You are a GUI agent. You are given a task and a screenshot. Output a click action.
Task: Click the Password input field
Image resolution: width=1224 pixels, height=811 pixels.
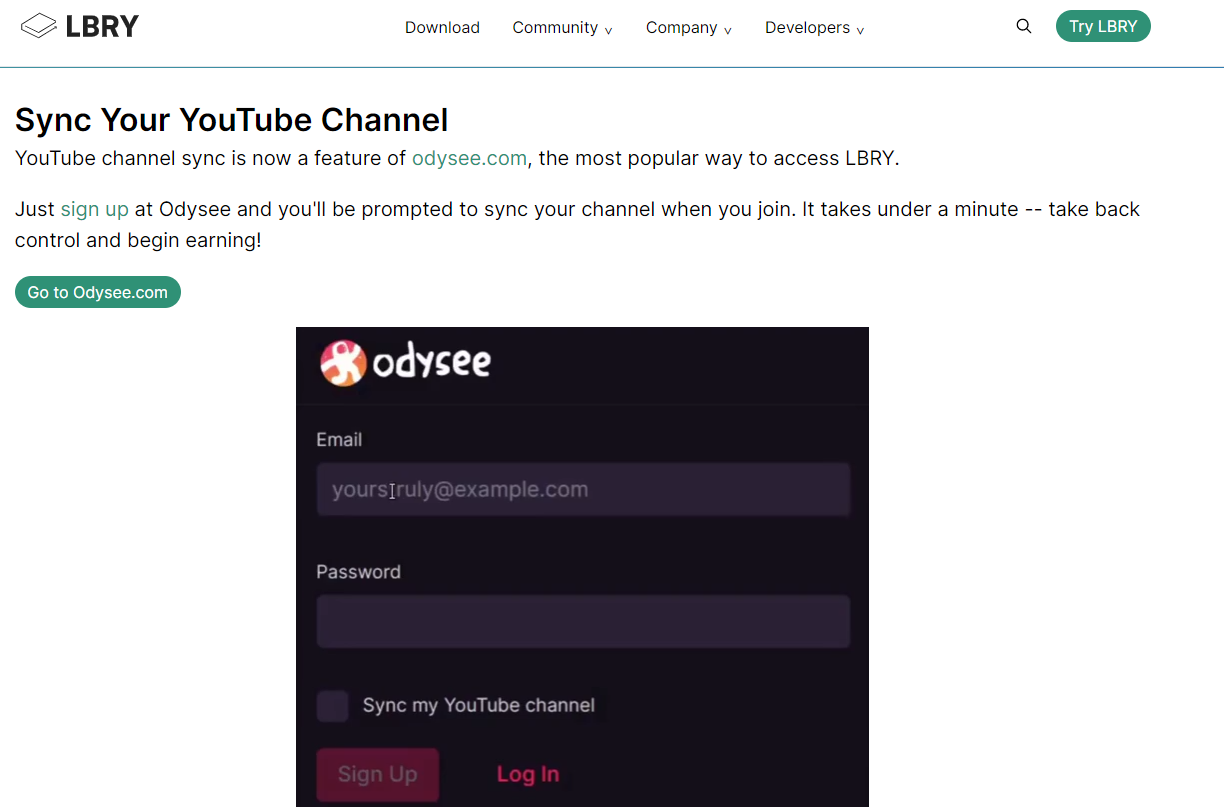pyautogui.click(x=583, y=621)
